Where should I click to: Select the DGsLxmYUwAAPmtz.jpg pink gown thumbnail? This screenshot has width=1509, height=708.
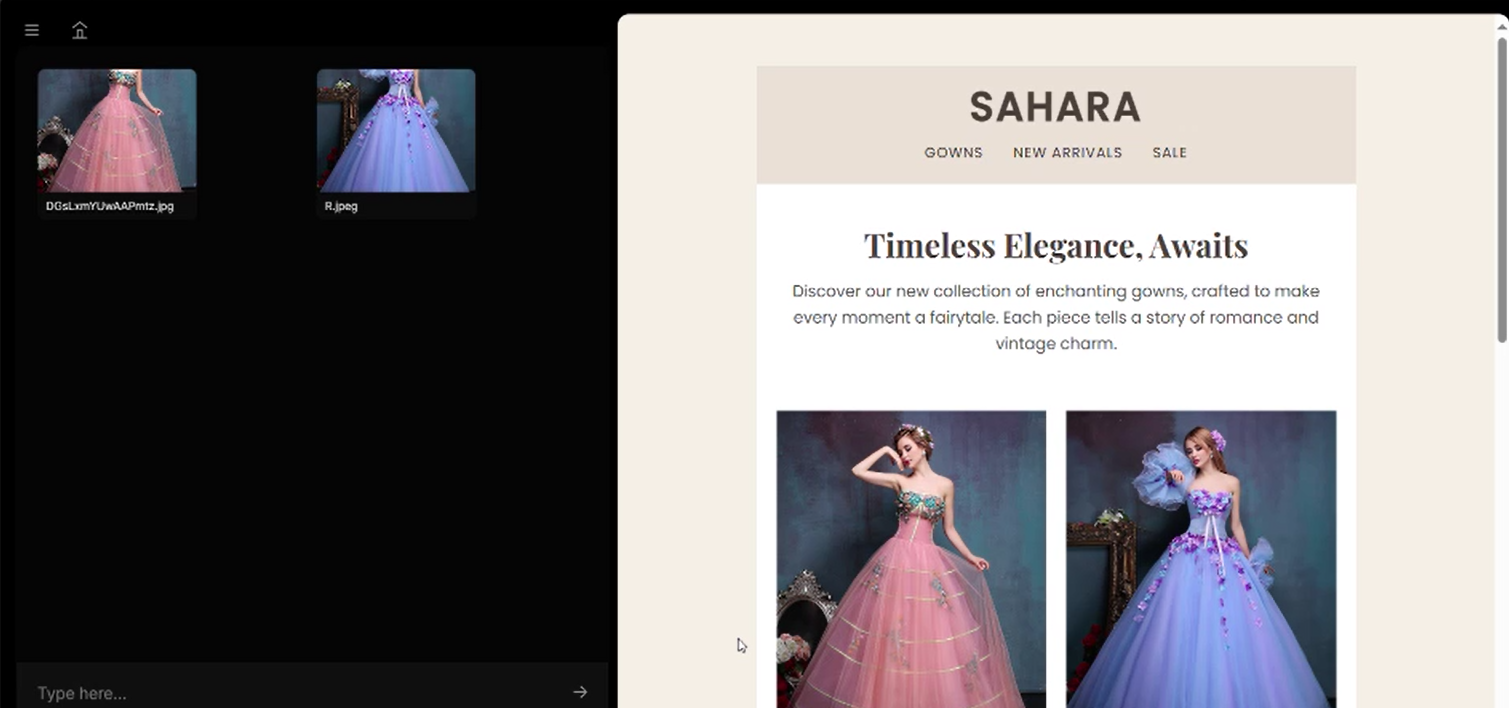pyautogui.click(x=117, y=130)
